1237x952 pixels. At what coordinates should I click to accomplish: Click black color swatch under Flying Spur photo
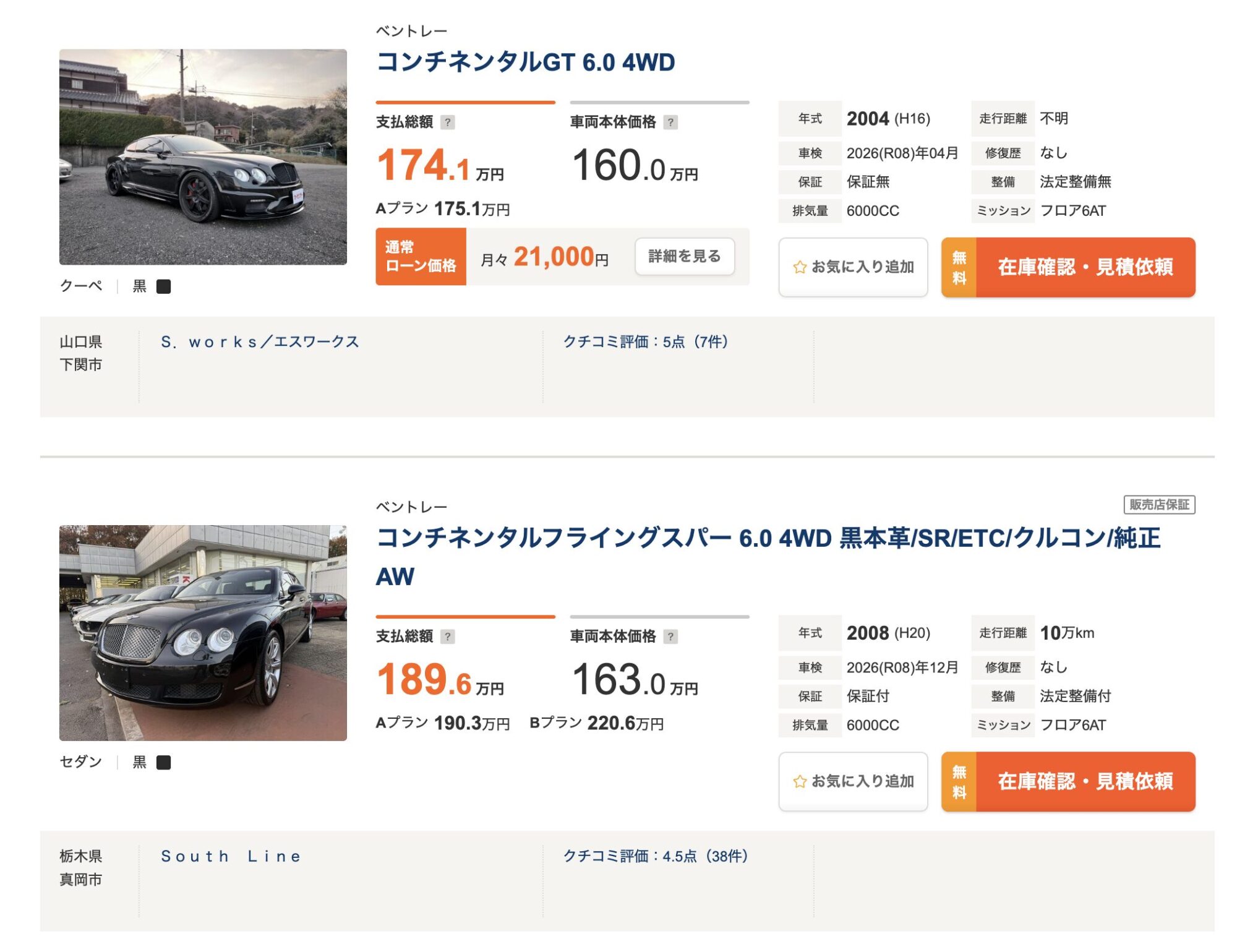[x=163, y=763]
